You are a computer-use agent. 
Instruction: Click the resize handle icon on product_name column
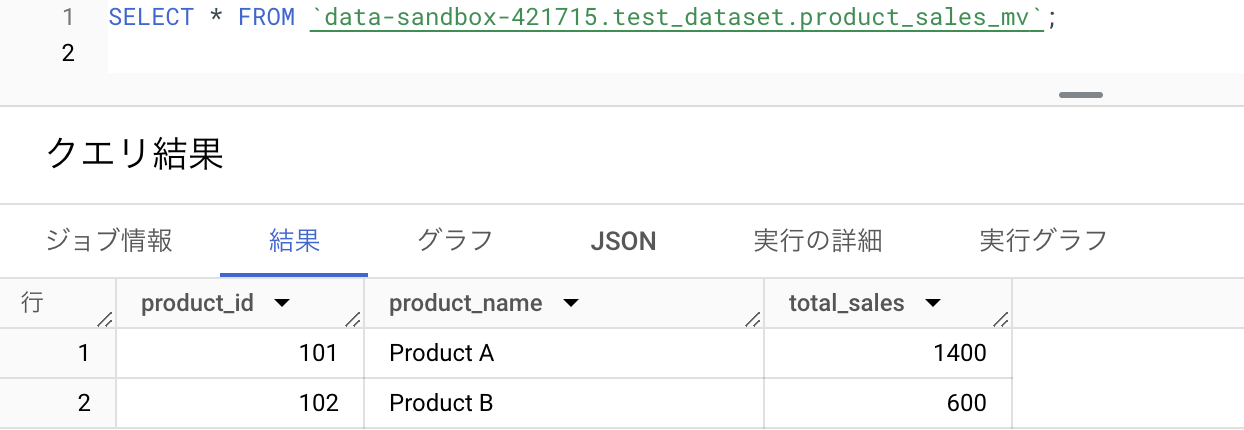click(753, 319)
